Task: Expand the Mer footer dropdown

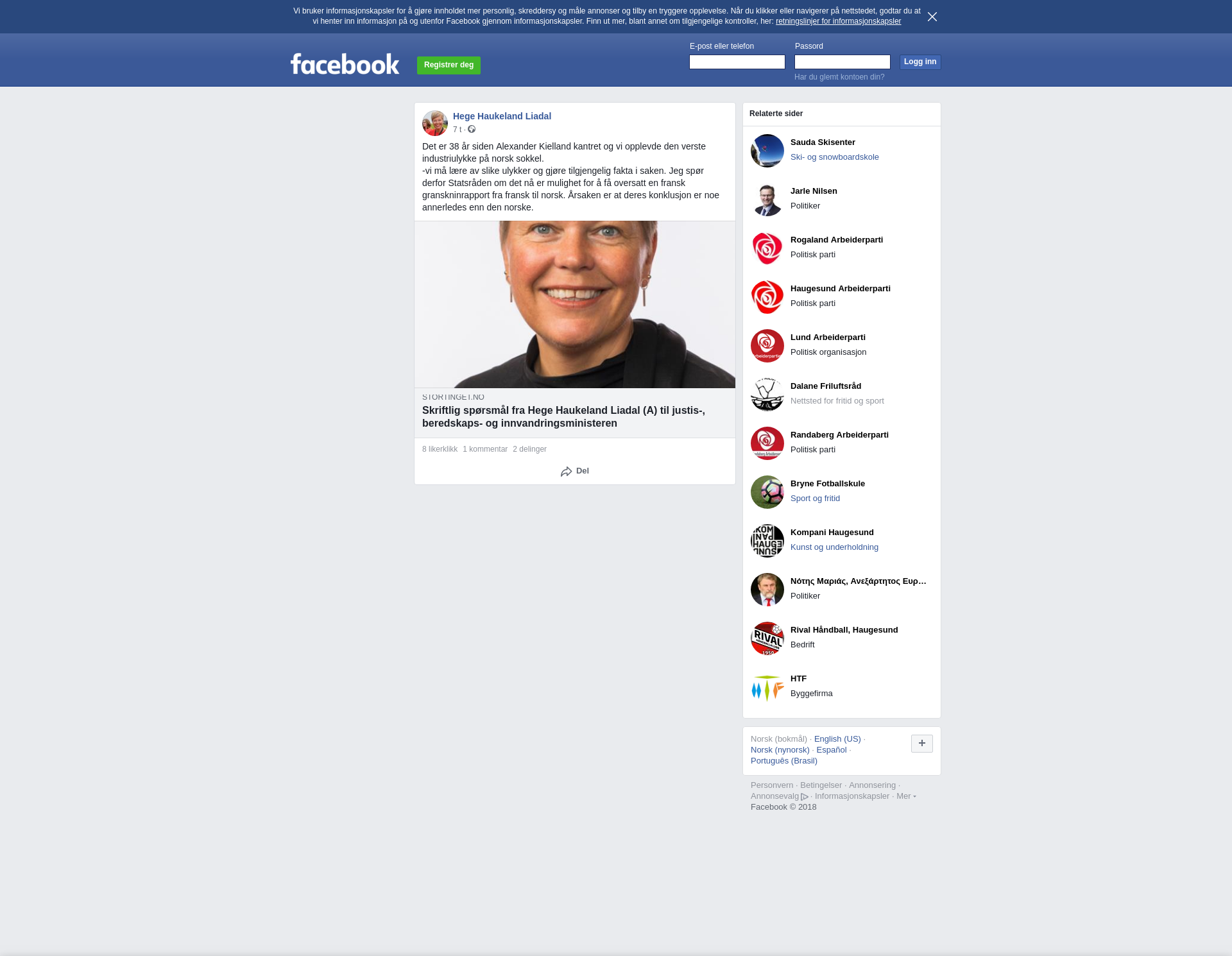Action: (906, 796)
